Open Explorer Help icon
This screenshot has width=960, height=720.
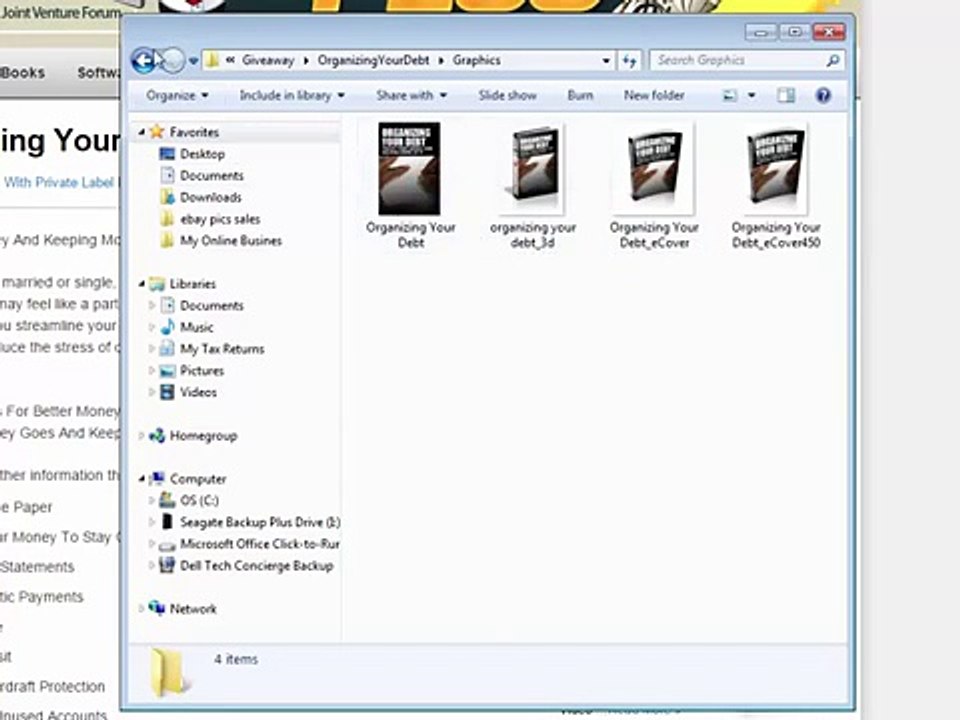tap(823, 95)
